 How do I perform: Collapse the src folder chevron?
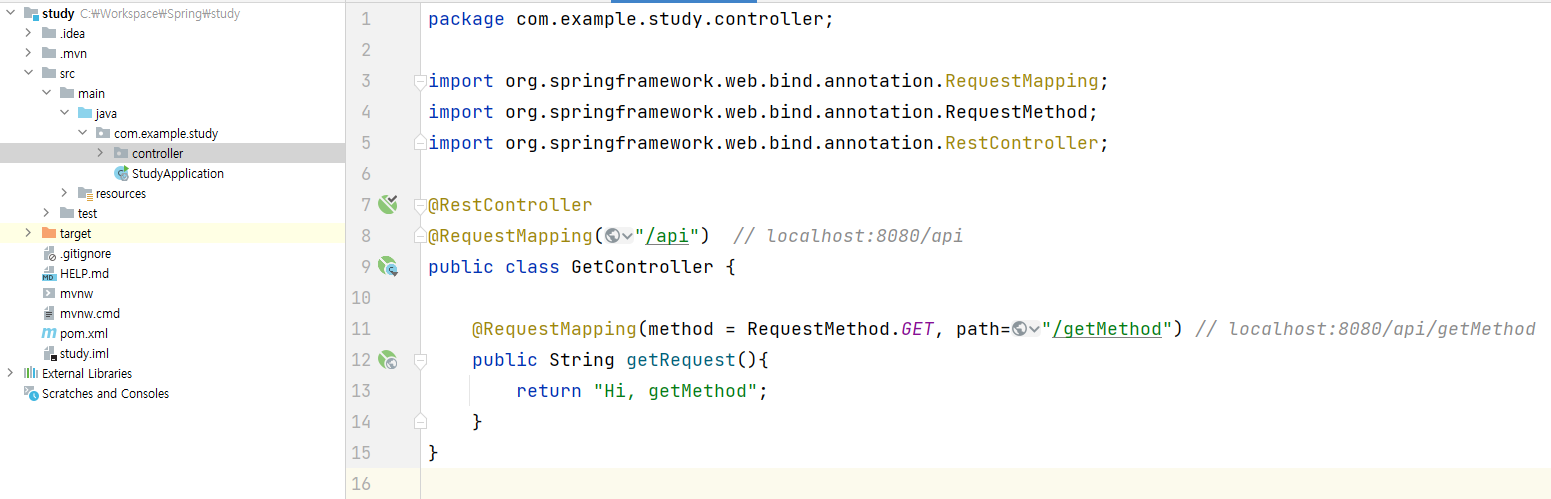(29, 74)
